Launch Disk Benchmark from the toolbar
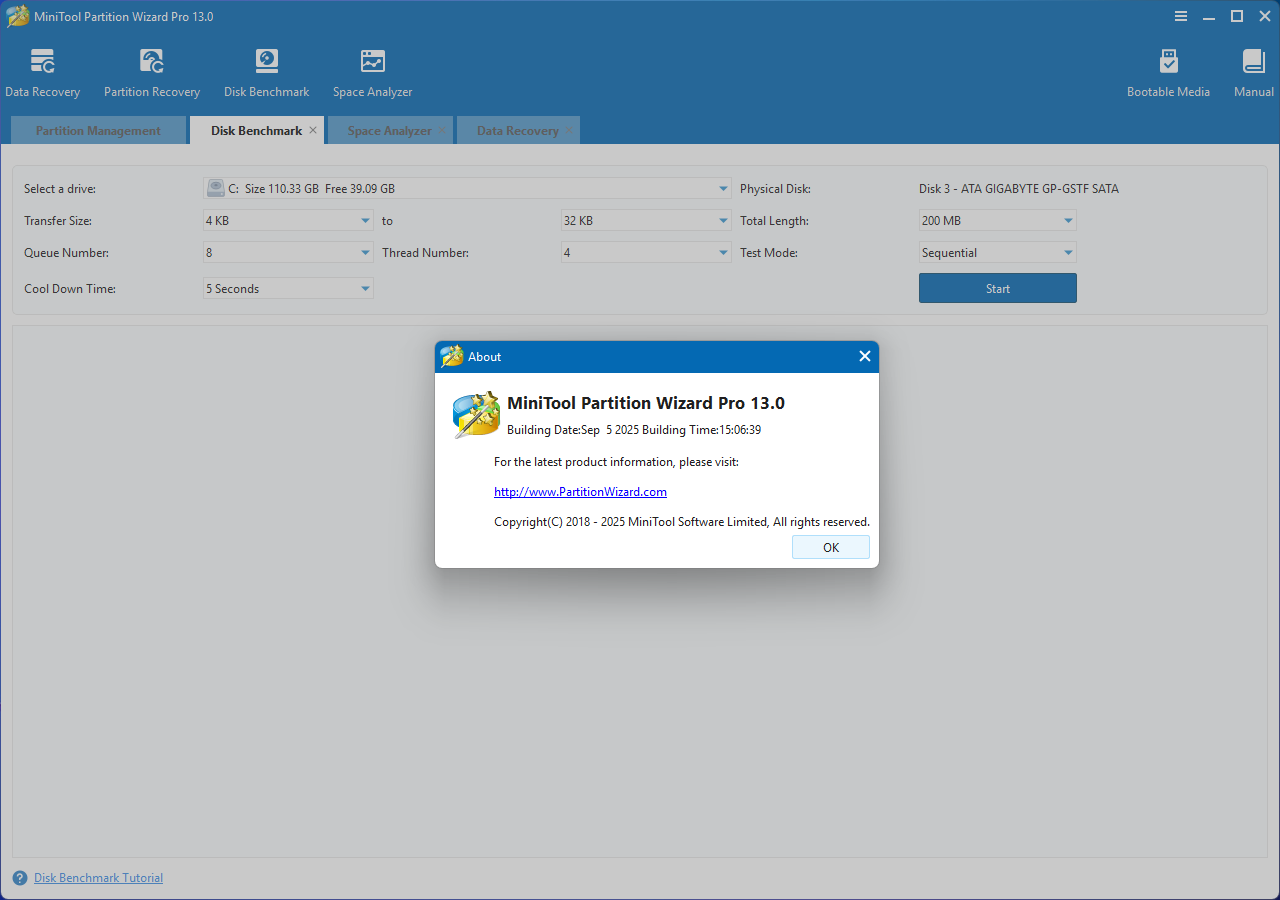The image size is (1280, 900). click(x=266, y=73)
